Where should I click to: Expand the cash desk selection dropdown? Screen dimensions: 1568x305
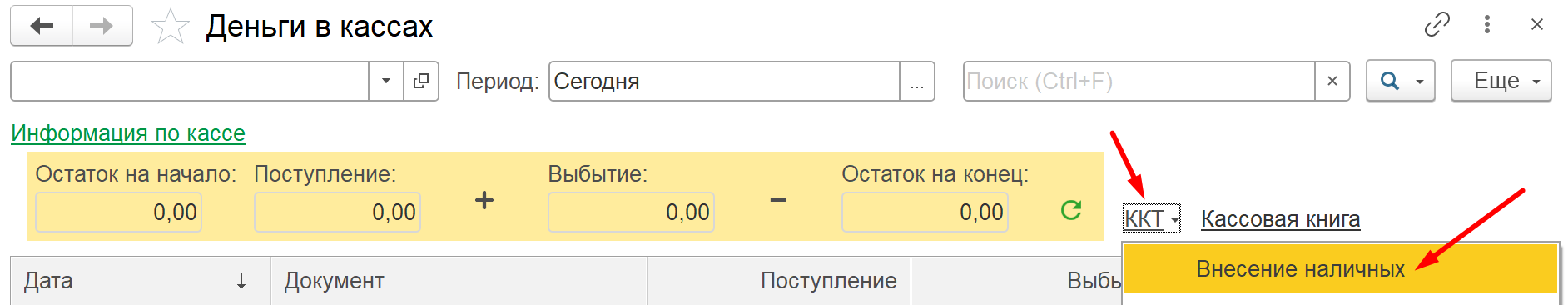(x=386, y=81)
